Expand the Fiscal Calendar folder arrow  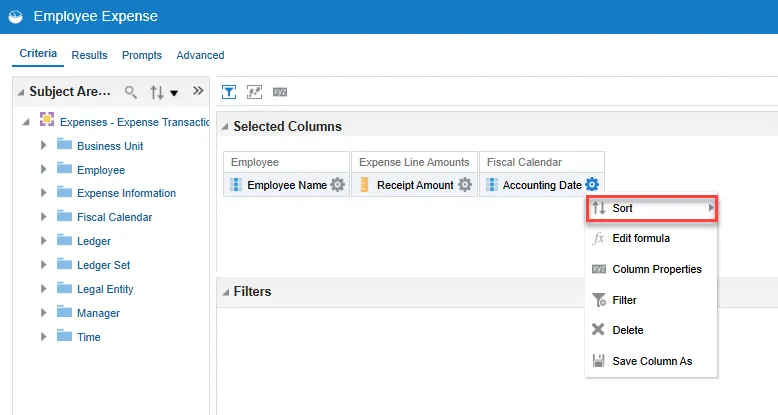coord(44,216)
